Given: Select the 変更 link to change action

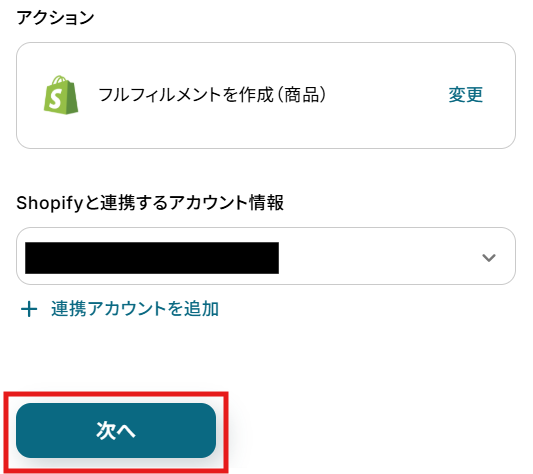Looking at the screenshot, I should tap(465, 95).
